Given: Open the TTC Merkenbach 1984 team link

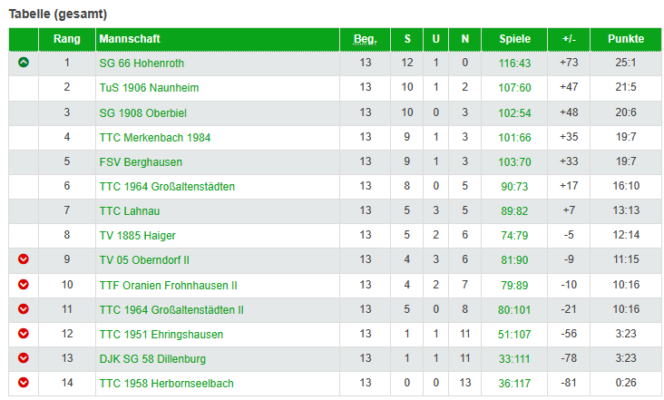Looking at the screenshot, I should (x=155, y=138).
